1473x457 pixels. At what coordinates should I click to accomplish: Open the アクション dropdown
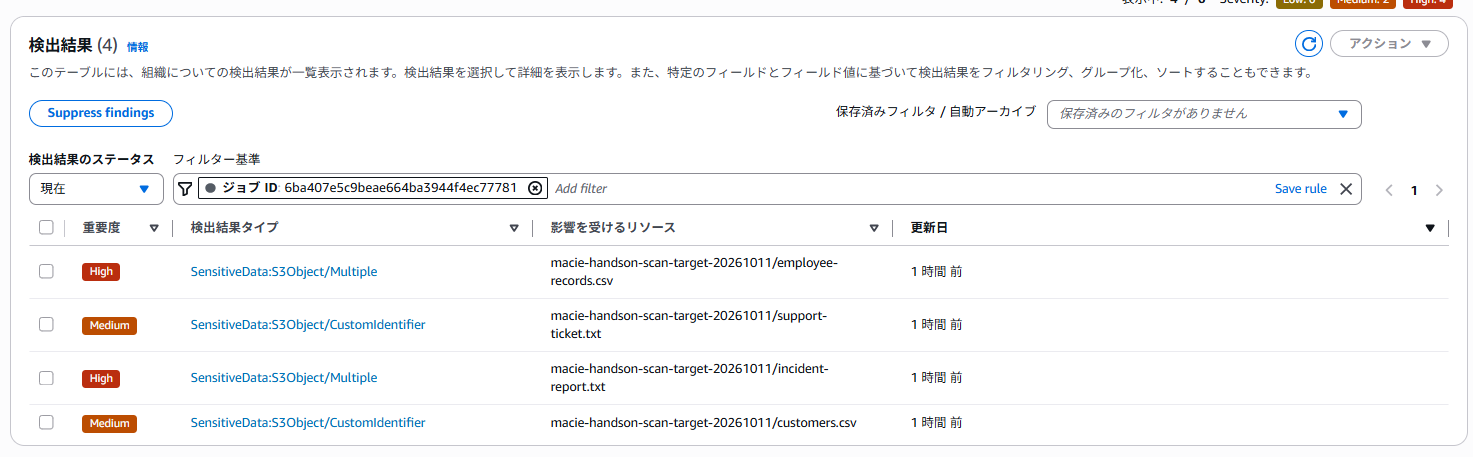click(x=1389, y=44)
